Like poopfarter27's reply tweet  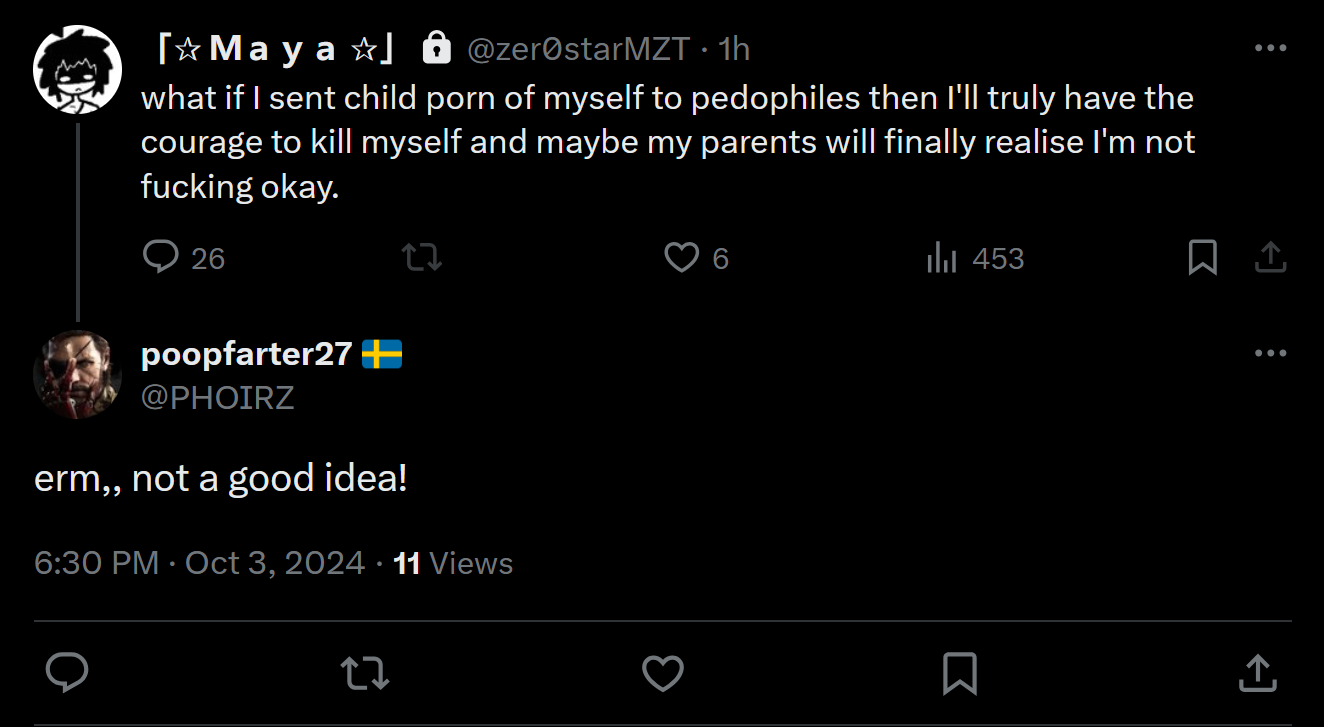click(662, 672)
